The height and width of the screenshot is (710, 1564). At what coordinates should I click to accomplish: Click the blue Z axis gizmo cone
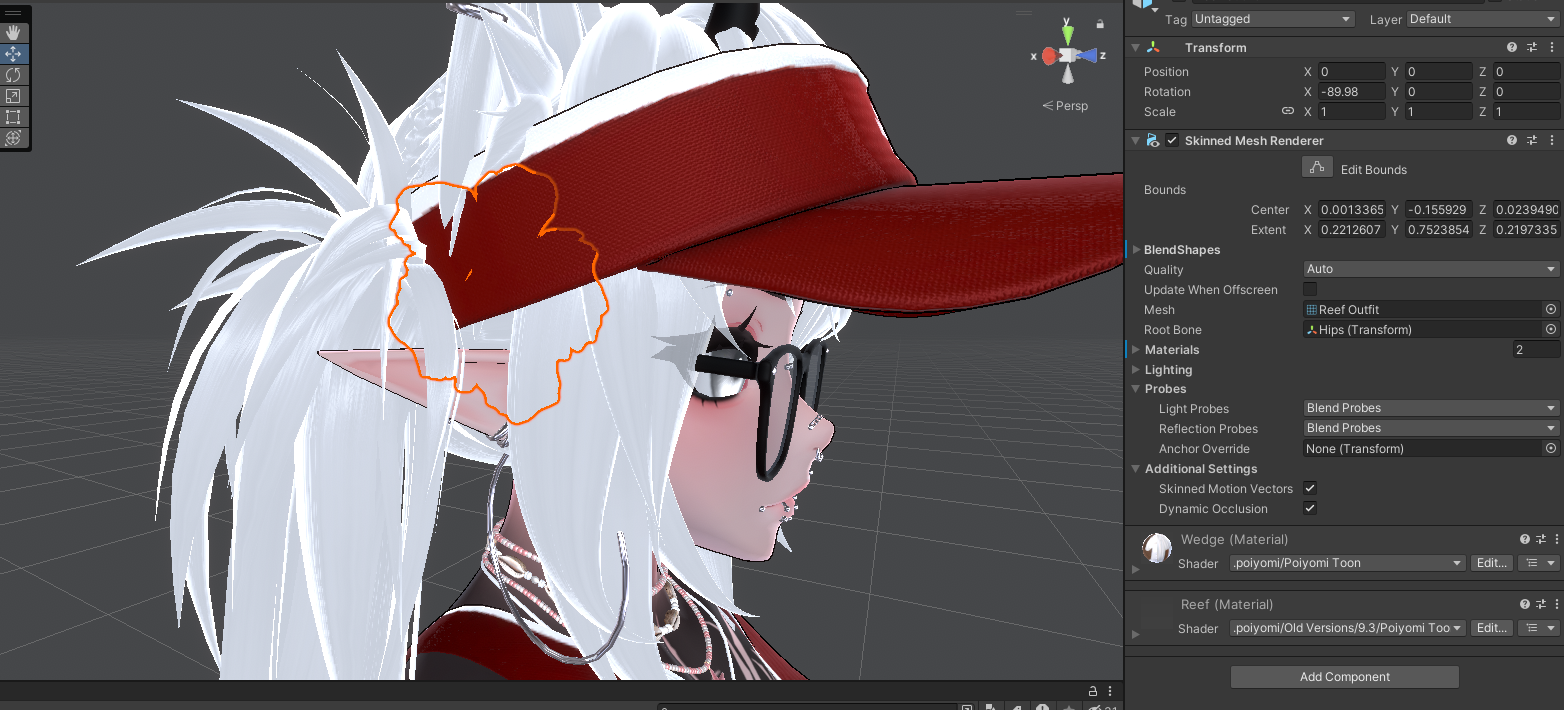tap(1088, 56)
